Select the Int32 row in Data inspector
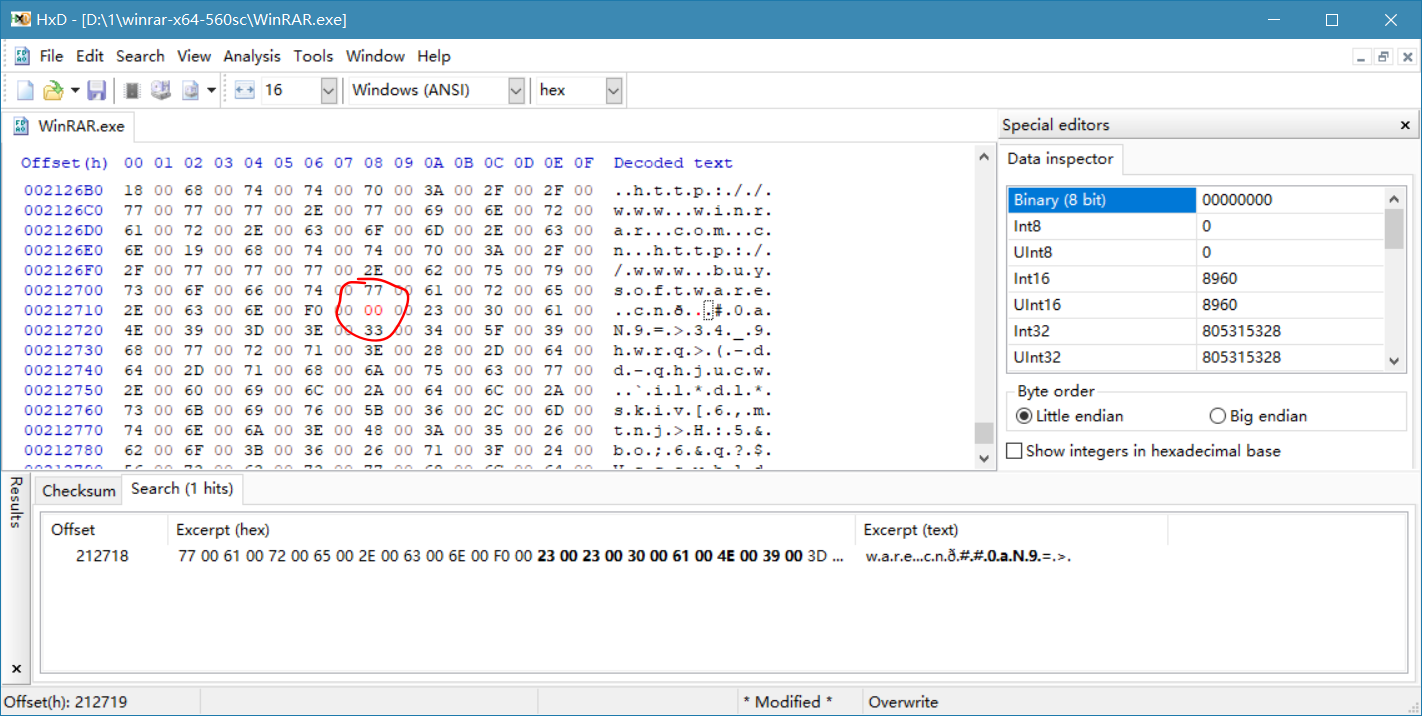The image size is (1422, 716). click(x=1196, y=330)
